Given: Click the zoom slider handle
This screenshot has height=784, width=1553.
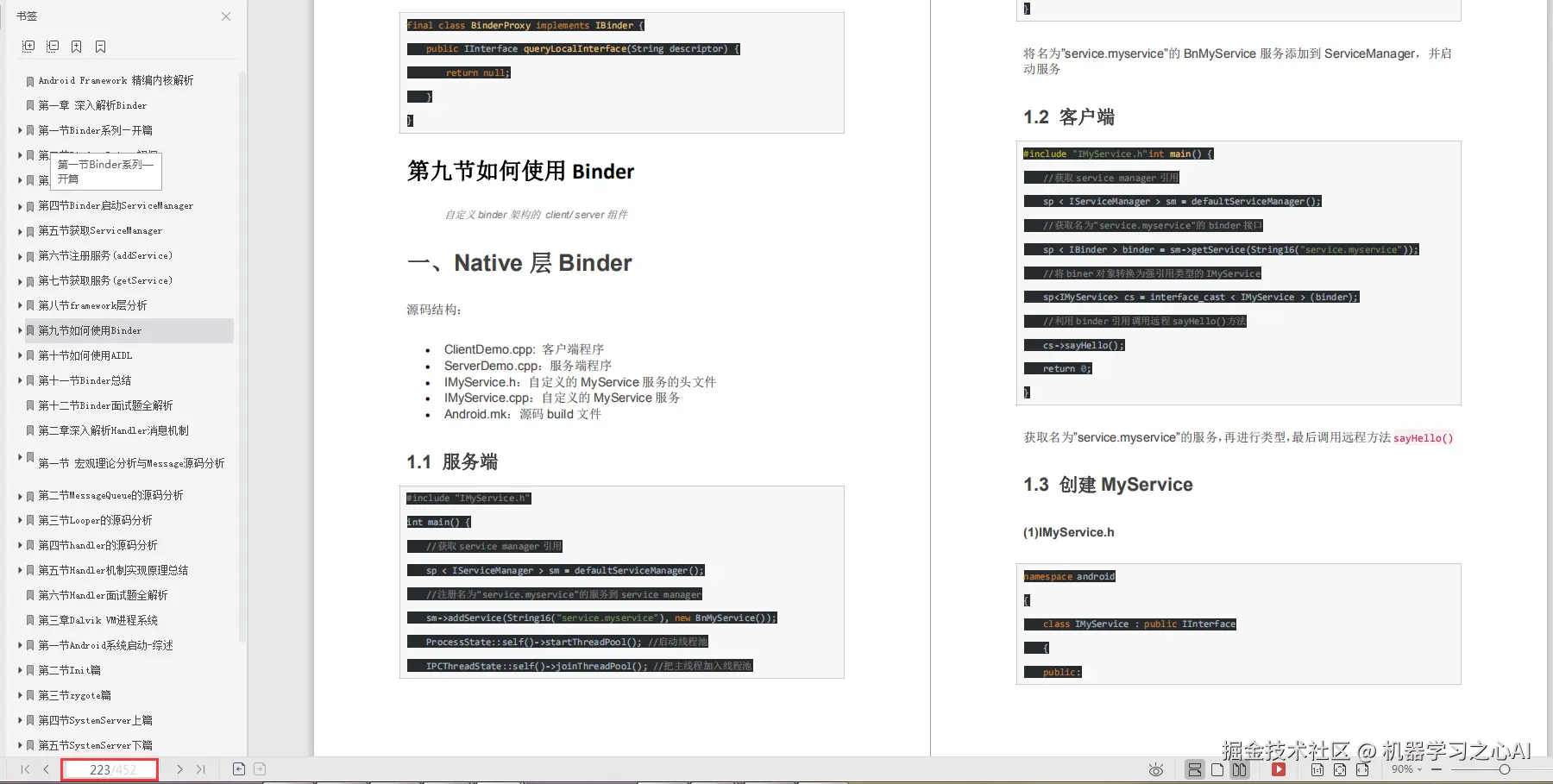Looking at the screenshot, I should 1505,769.
